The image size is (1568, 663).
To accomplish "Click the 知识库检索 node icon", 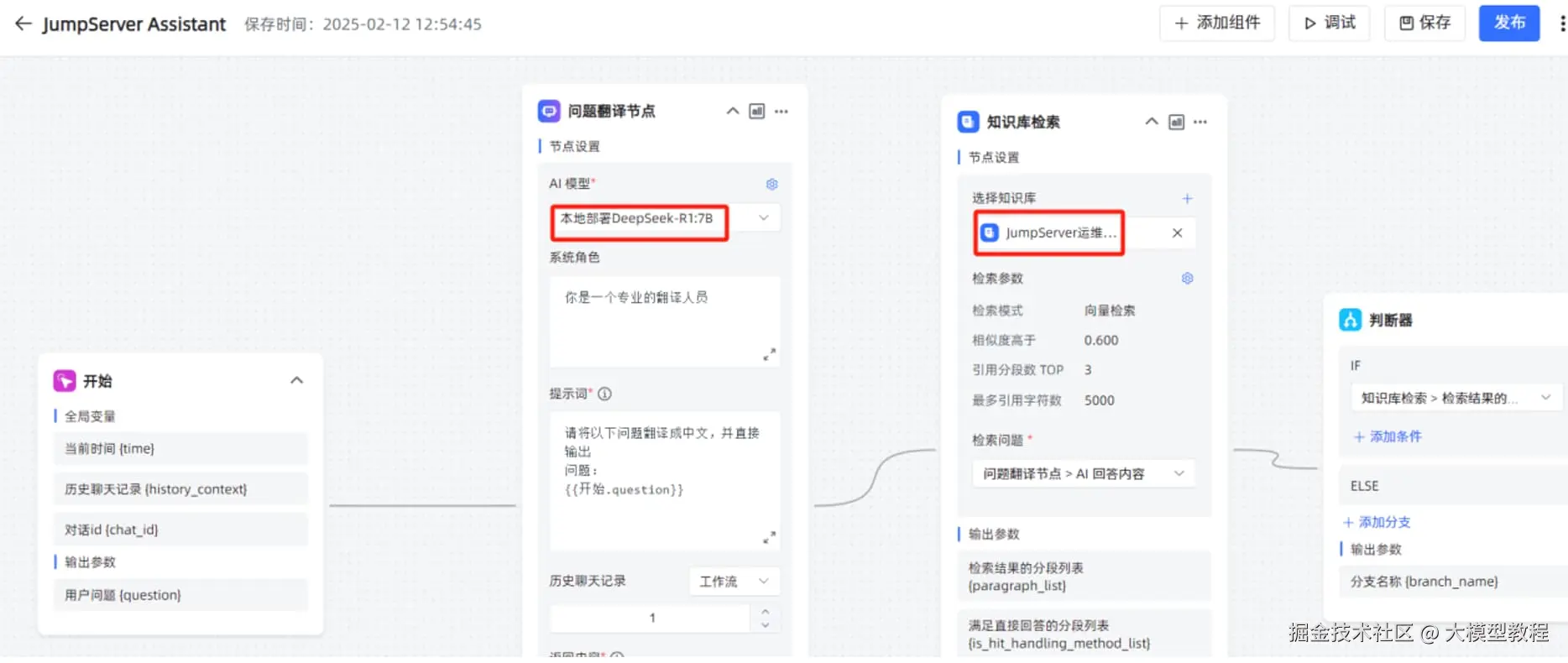I will 968,122.
